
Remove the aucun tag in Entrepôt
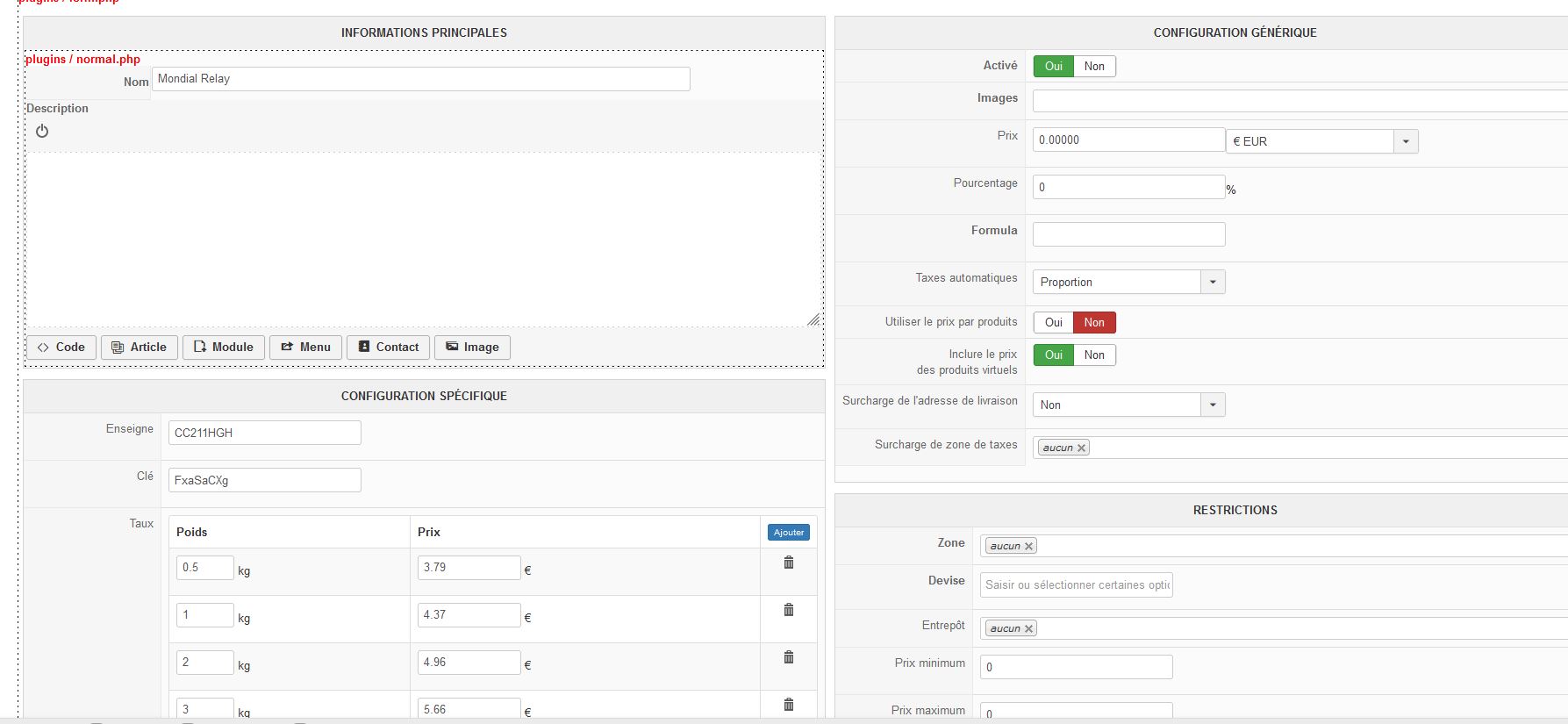1029,628
